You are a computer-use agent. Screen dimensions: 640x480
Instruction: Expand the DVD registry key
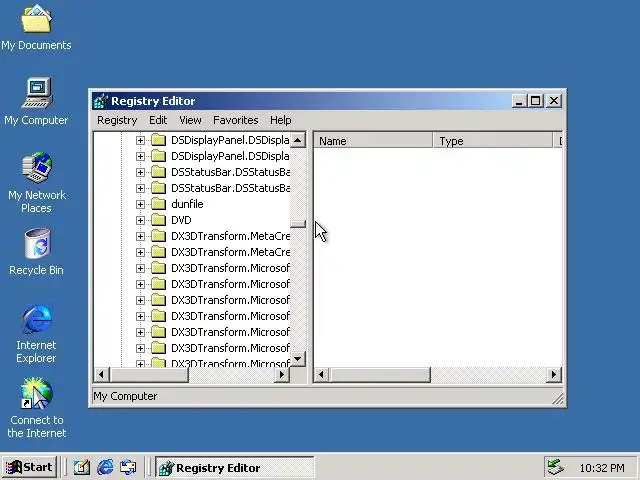pyautogui.click(x=140, y=220)
